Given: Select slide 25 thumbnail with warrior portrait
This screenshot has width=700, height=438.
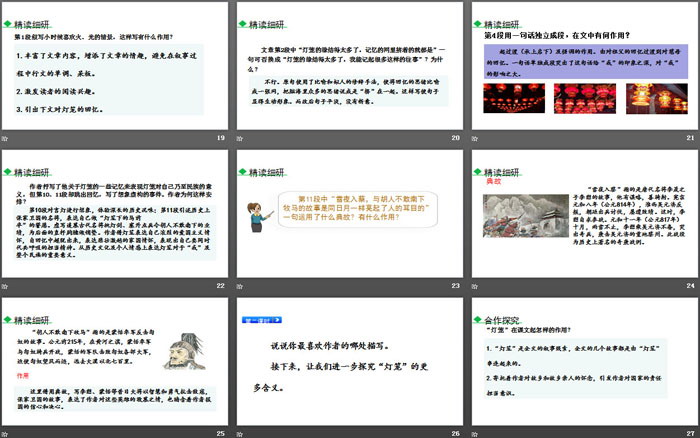Looking at the screenshot, I should (115, 361).
